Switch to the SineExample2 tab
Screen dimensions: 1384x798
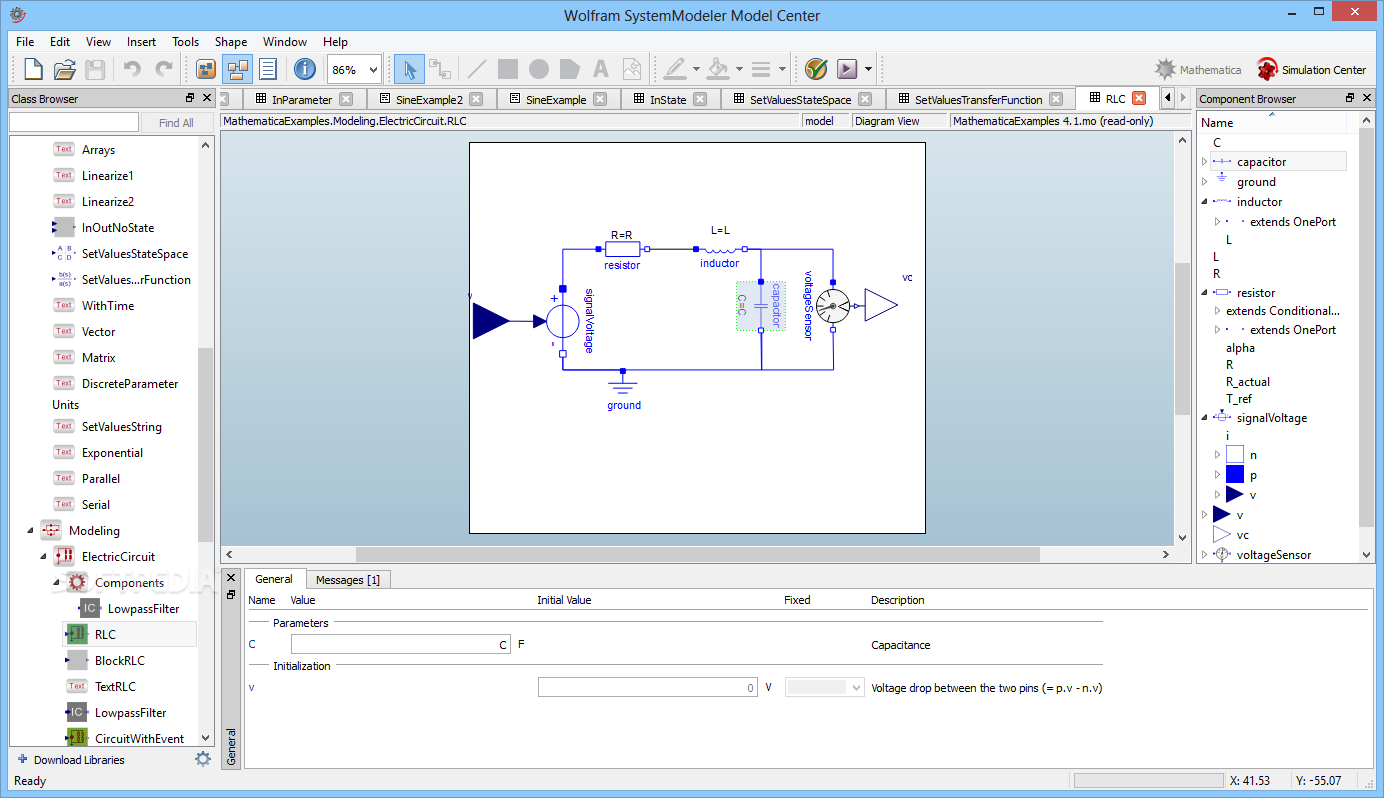click(x=429, y=99)
